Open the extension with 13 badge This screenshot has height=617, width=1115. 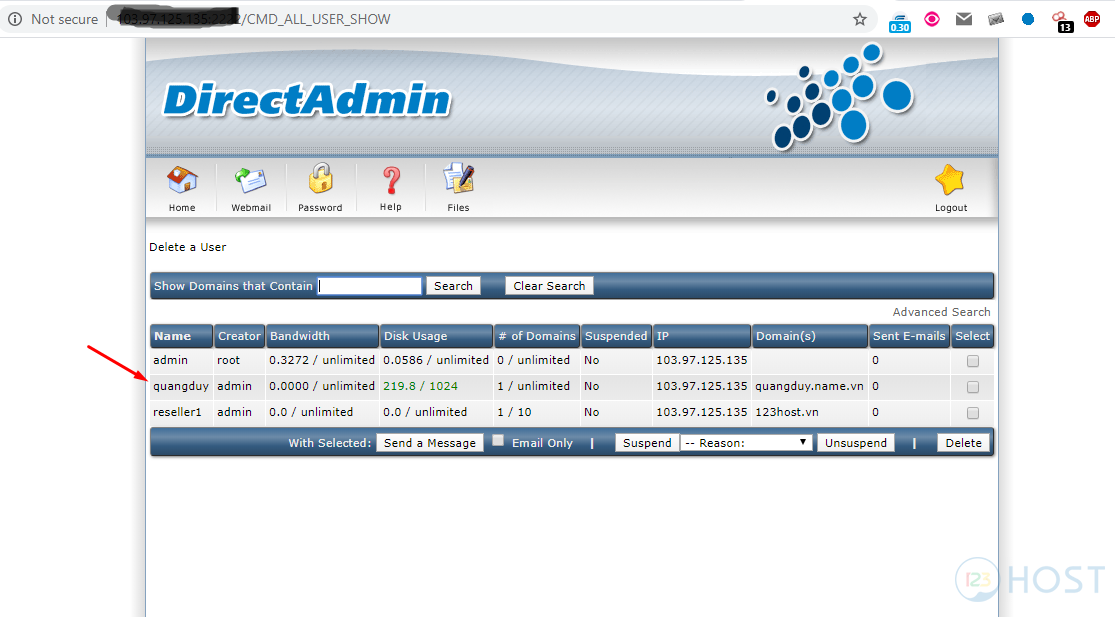pyautogui.click(x=1062, y=22)
